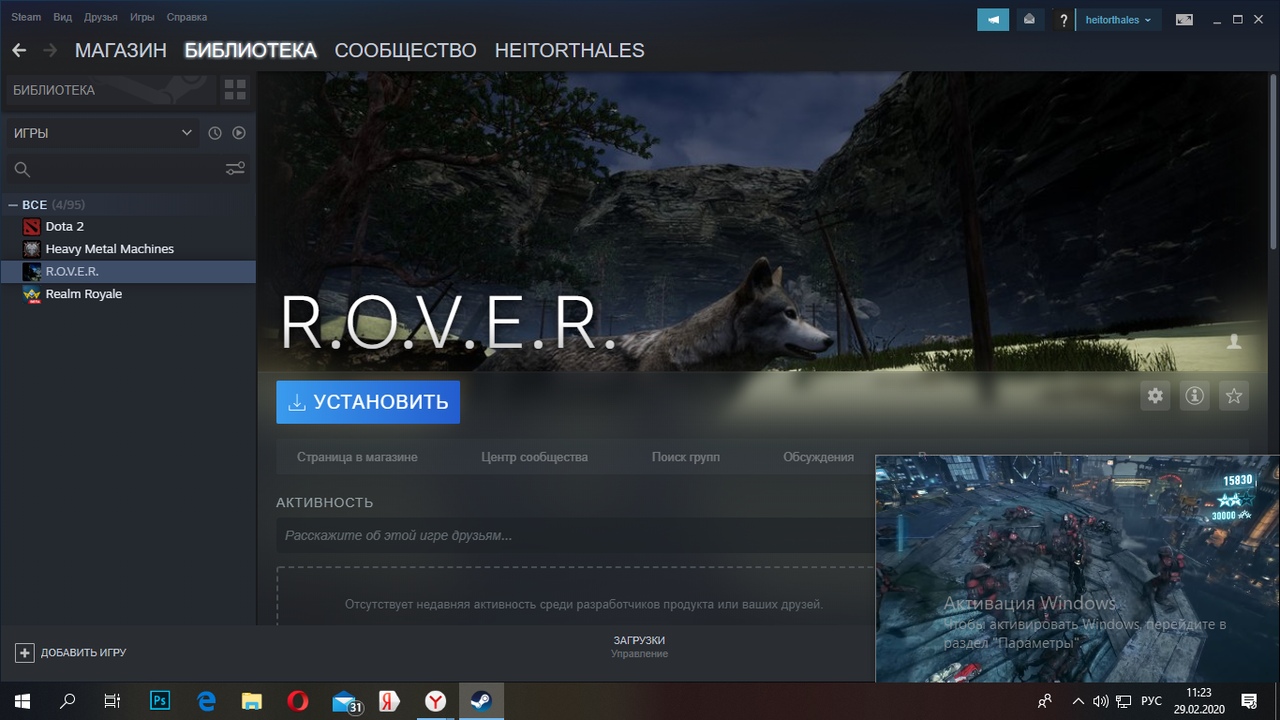
Task: Open the Windows Start menu
Action: coord(22,701)
